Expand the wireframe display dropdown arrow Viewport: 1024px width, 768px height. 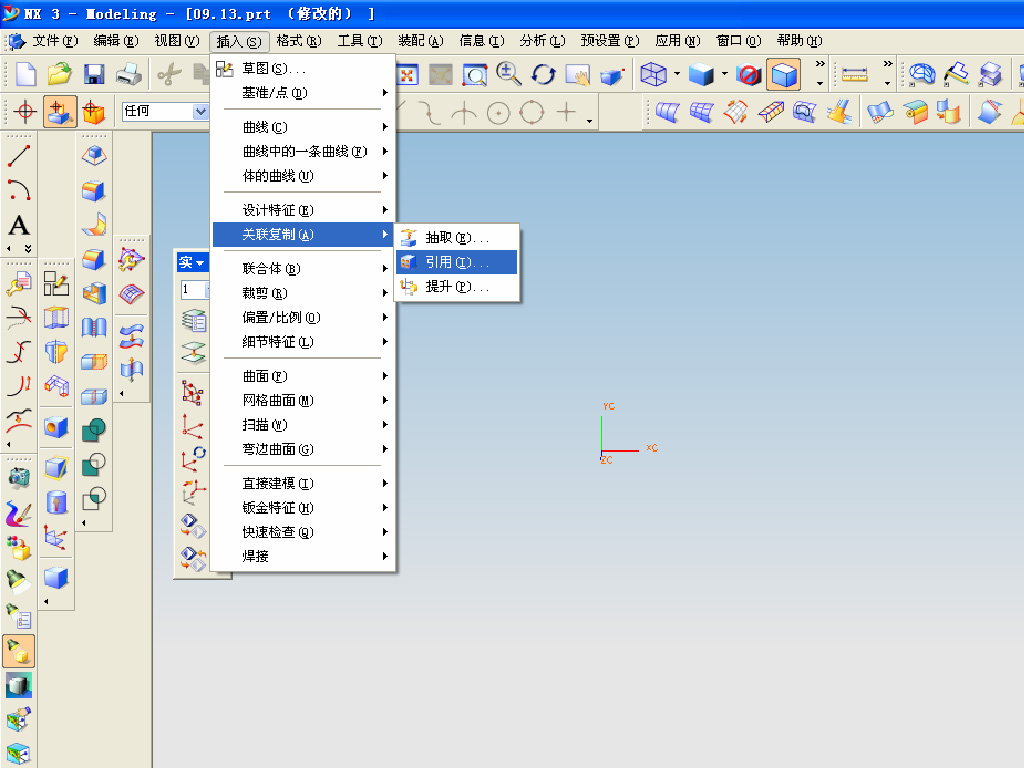pyautogui.click(x=677, y=74)
